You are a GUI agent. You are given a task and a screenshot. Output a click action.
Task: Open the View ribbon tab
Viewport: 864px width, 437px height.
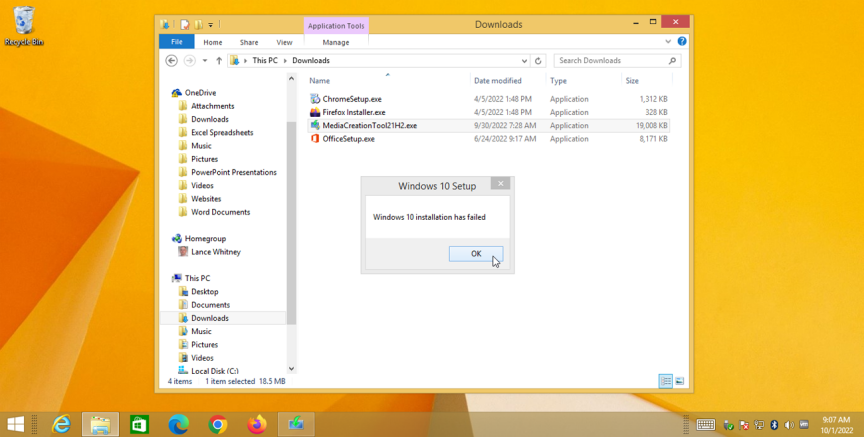[x=284, y=42]
